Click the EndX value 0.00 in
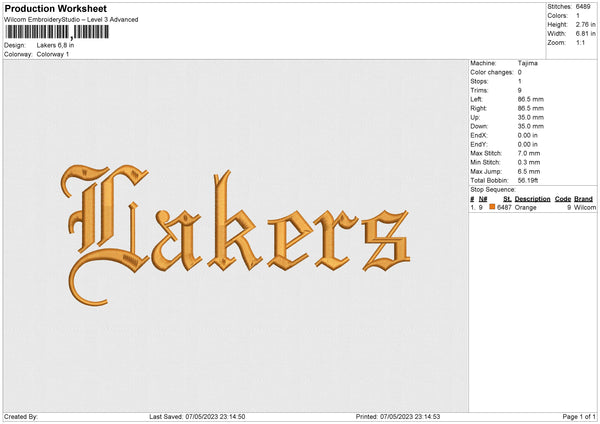 (528, 135)
